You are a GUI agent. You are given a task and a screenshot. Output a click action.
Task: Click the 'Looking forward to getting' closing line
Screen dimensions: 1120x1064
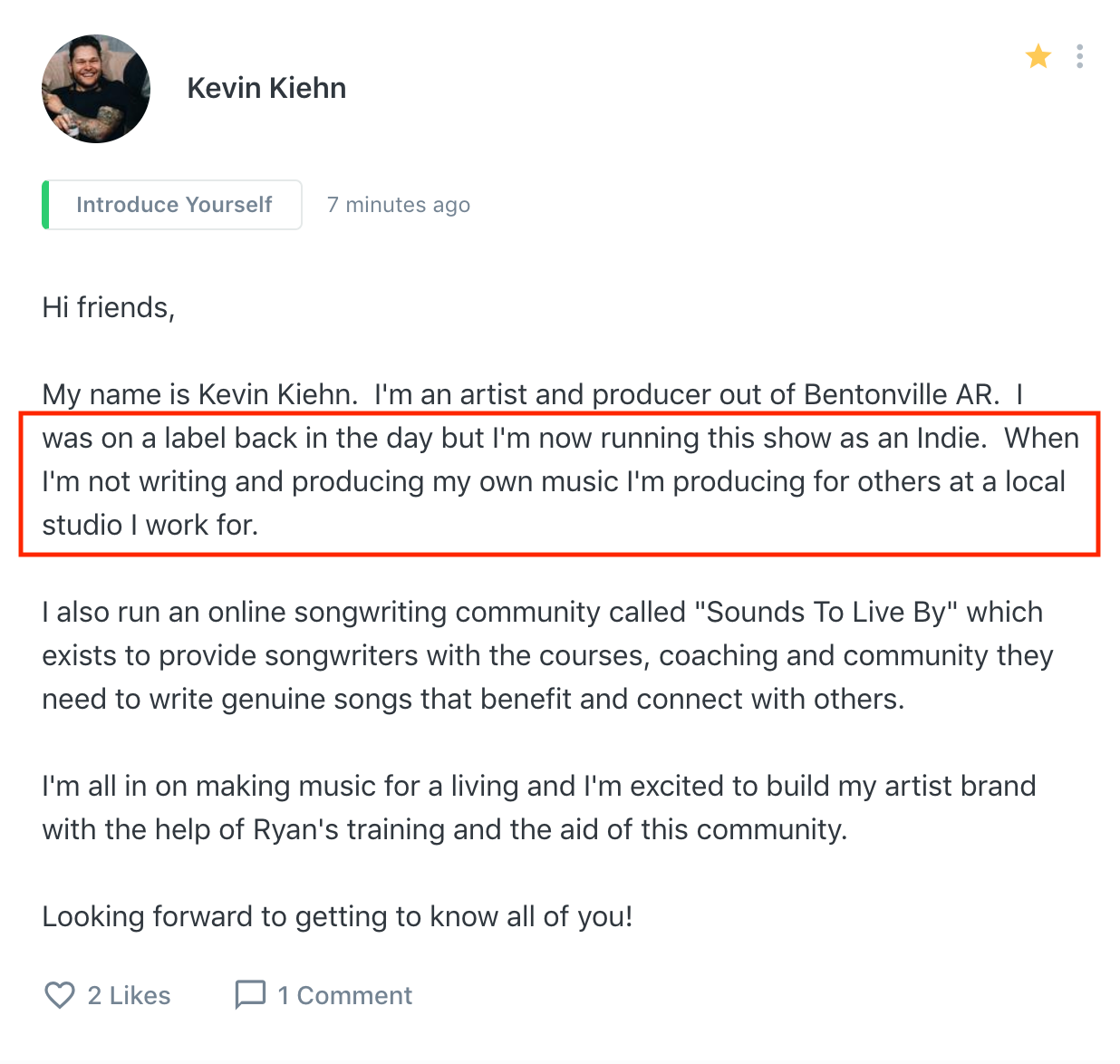point(337,917)
